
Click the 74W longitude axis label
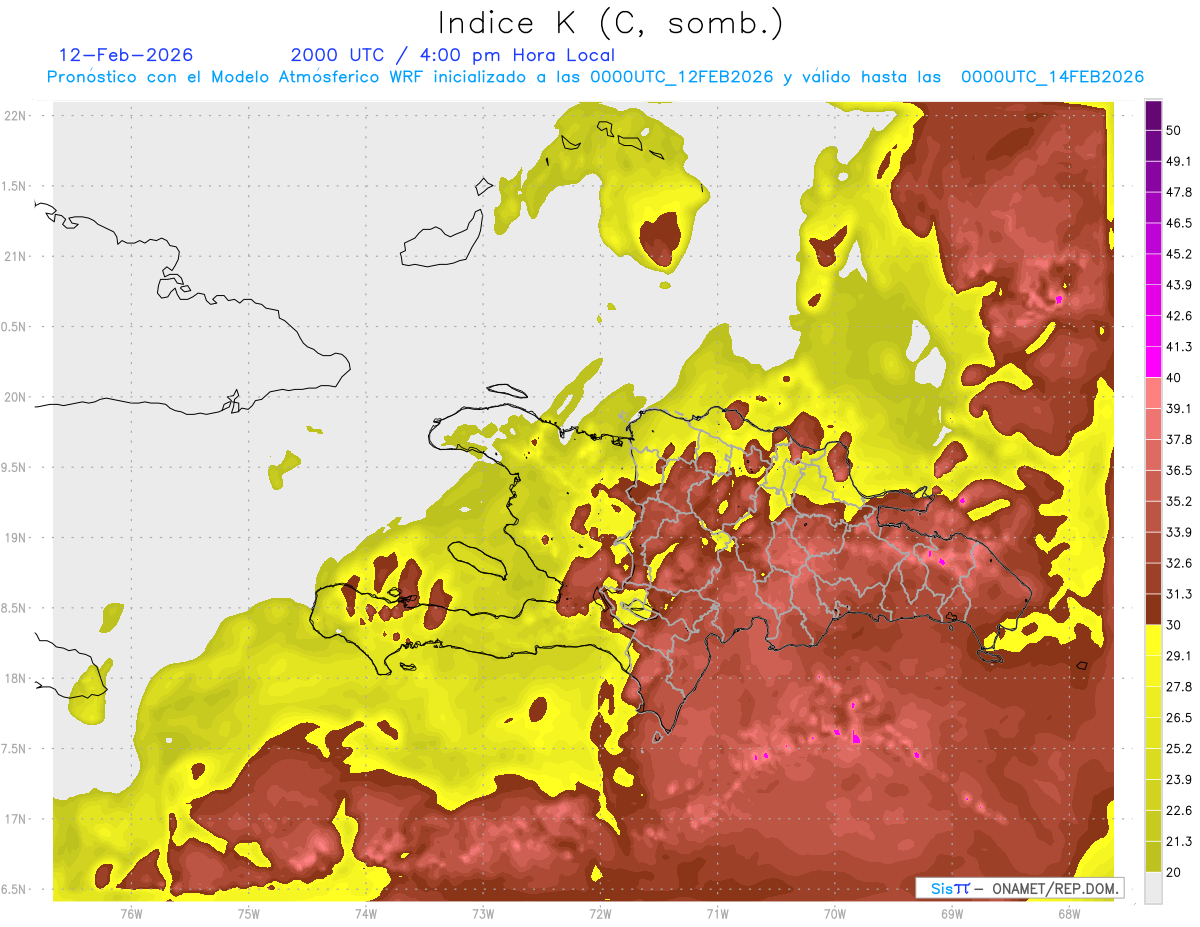[x=366, y=914]
